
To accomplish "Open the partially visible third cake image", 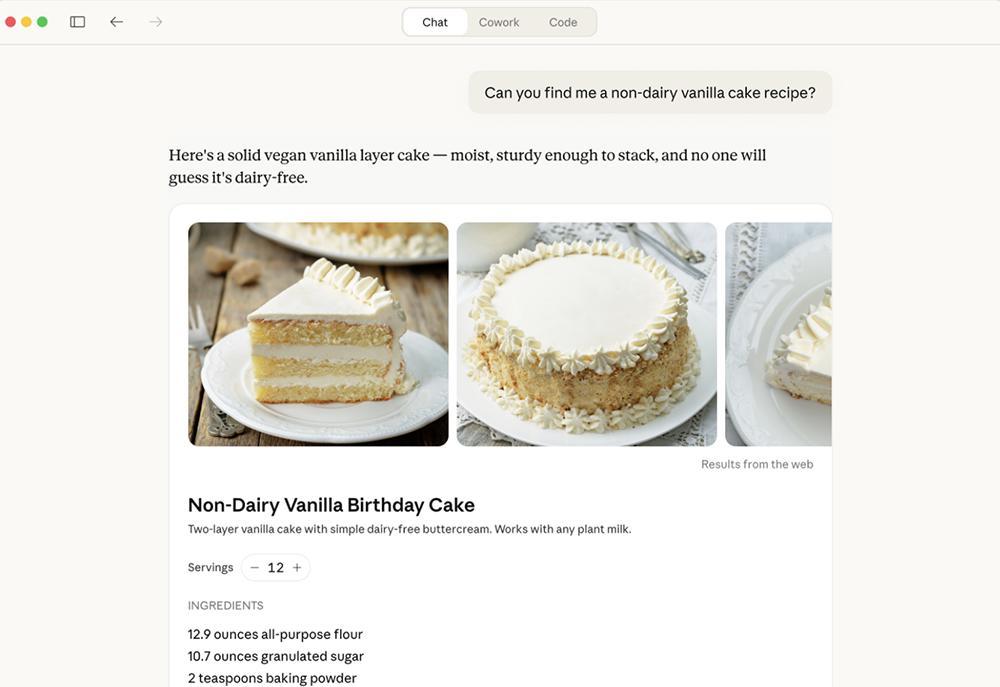I will point(779,334).
